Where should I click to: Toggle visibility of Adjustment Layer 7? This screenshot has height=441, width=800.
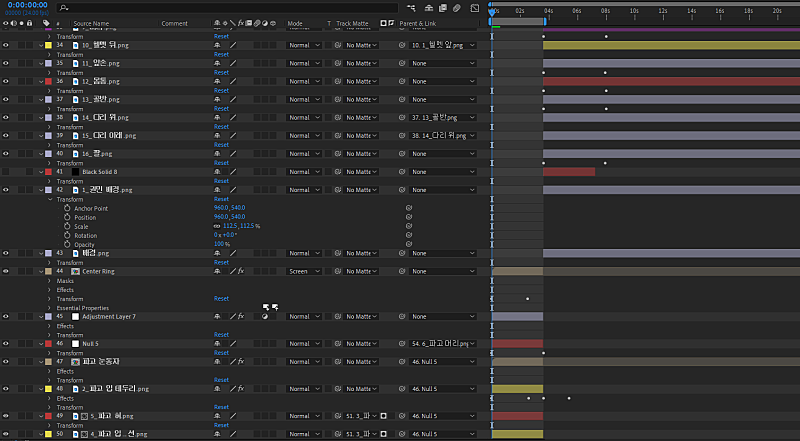6,316
